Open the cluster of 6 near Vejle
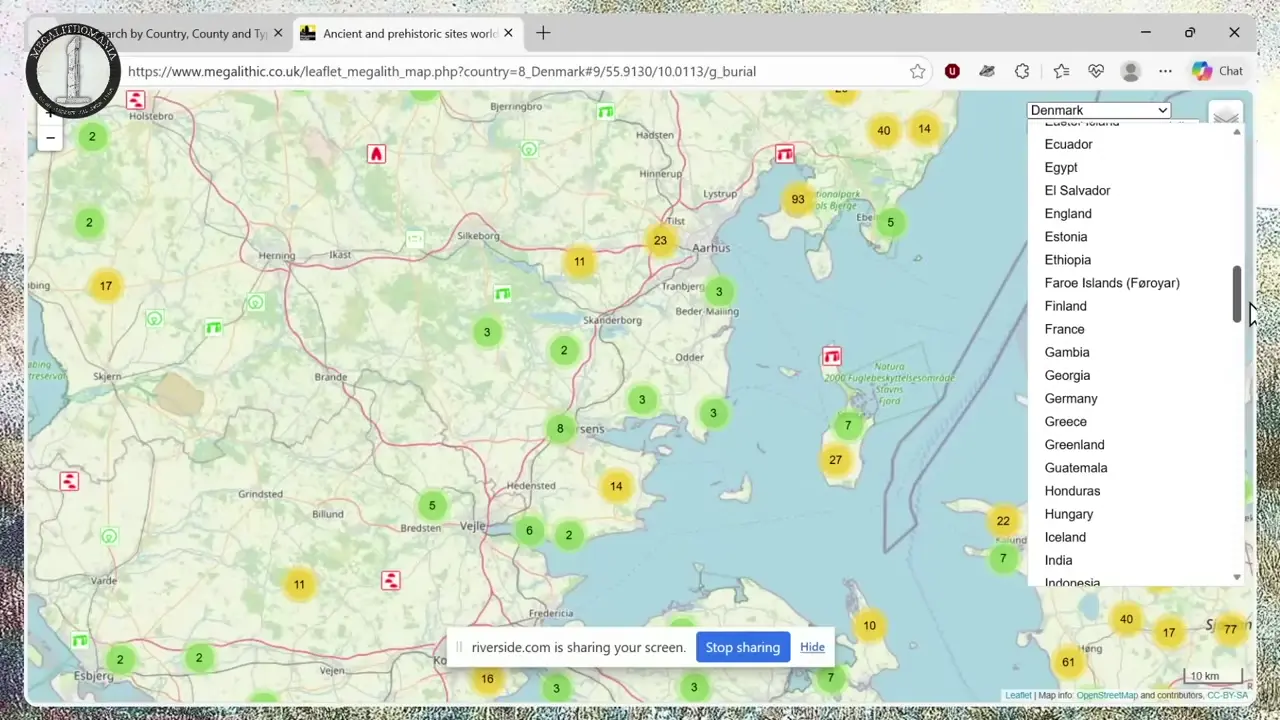1280x720 pixels. (529, 531)
